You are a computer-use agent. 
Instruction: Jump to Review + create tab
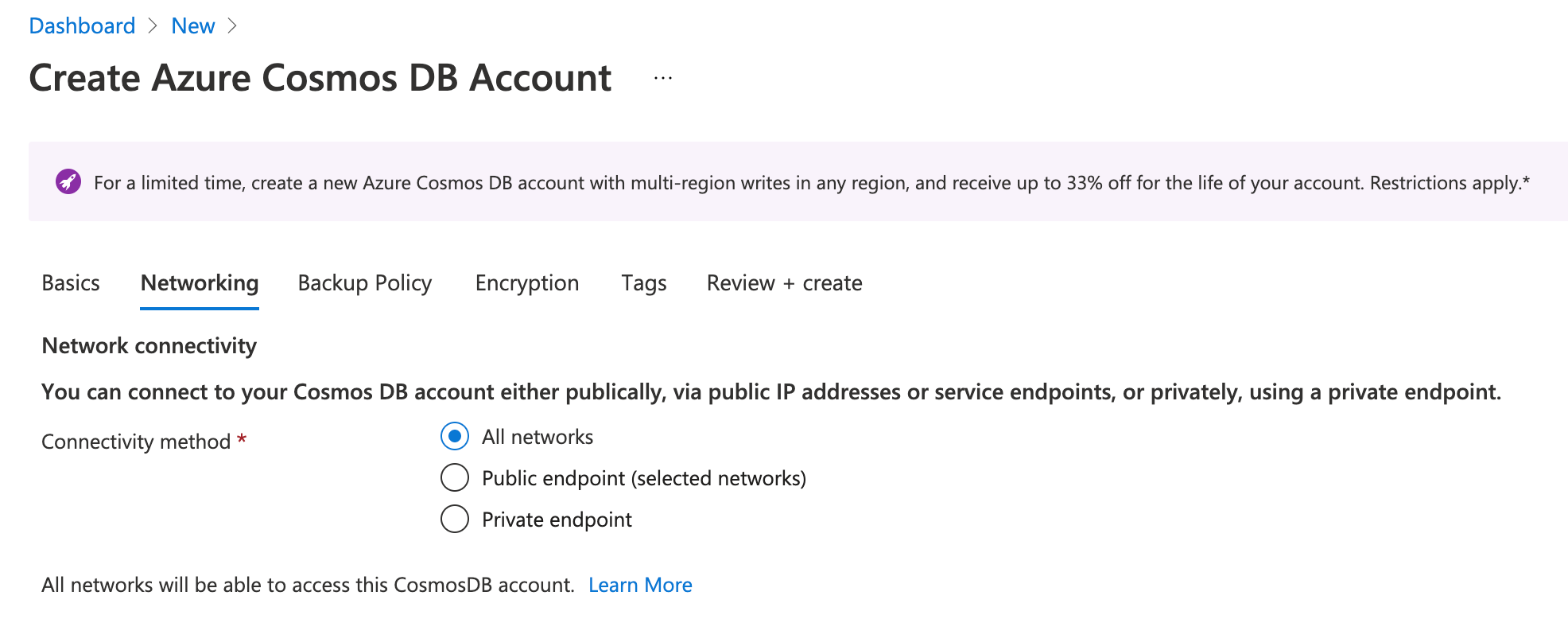[x=784, y=283]
